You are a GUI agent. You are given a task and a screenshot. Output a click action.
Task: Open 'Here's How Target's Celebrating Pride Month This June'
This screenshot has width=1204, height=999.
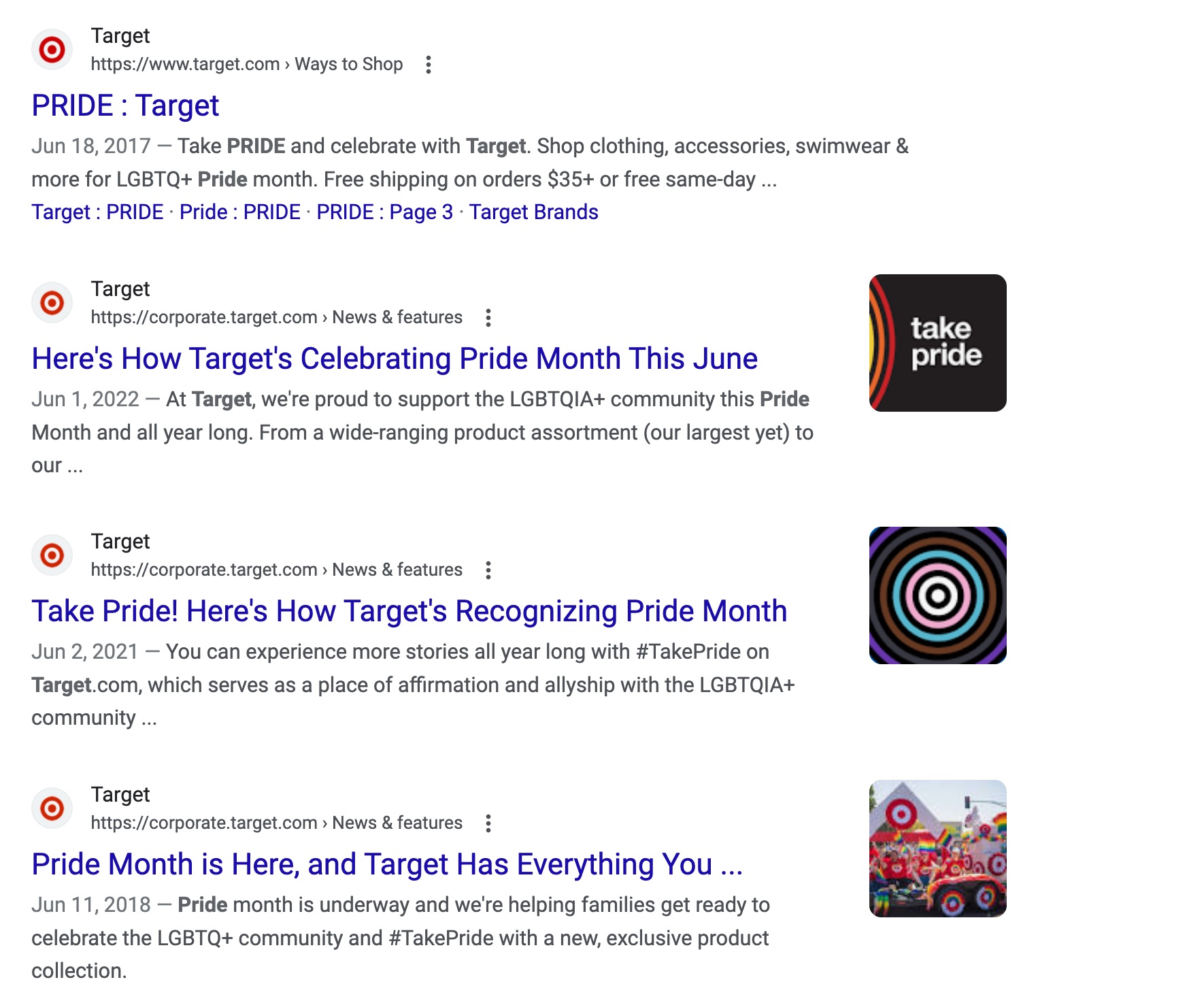(395, 359)
